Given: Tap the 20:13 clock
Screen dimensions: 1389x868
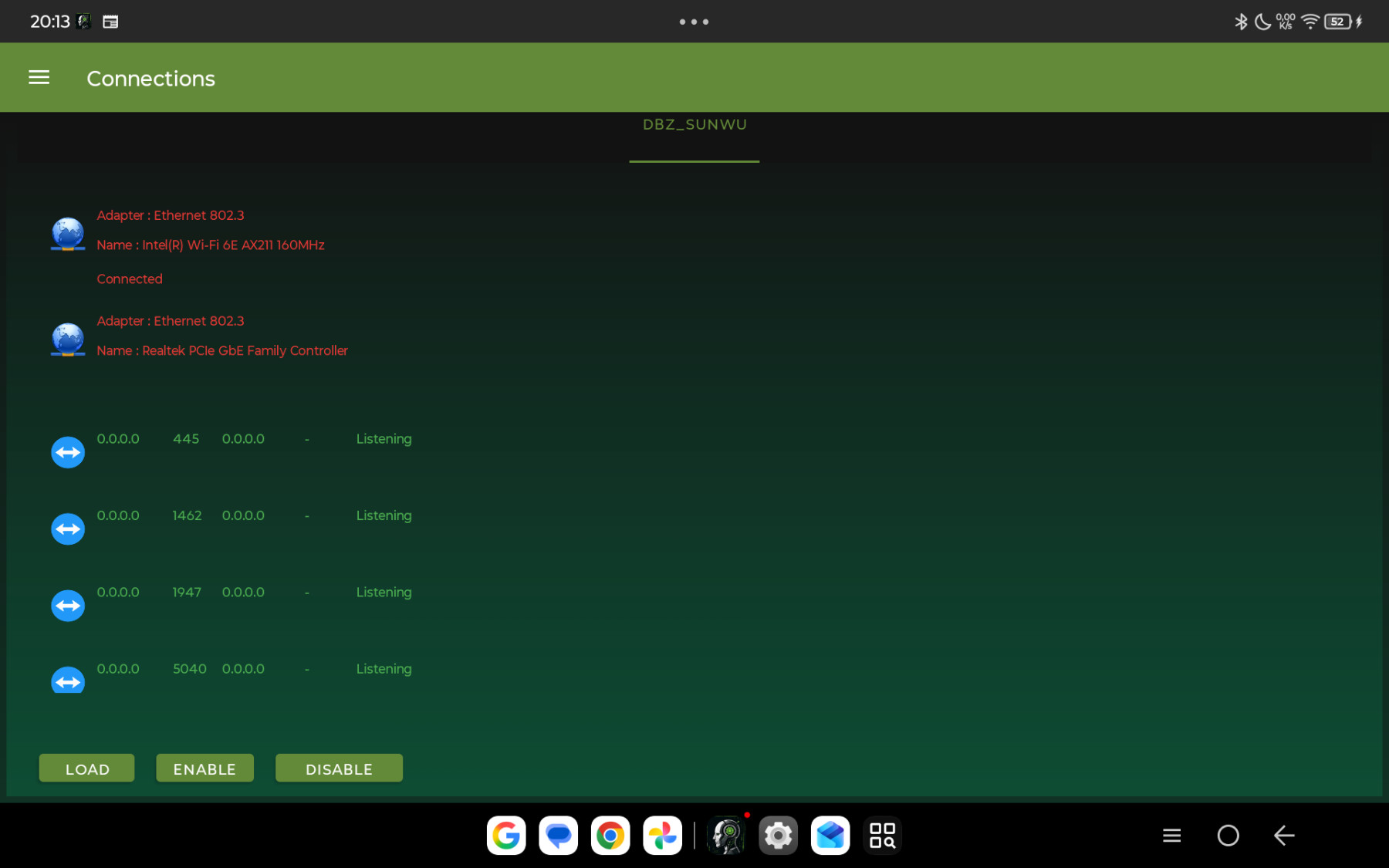Looking at the screenshot, I should (50, 22).
